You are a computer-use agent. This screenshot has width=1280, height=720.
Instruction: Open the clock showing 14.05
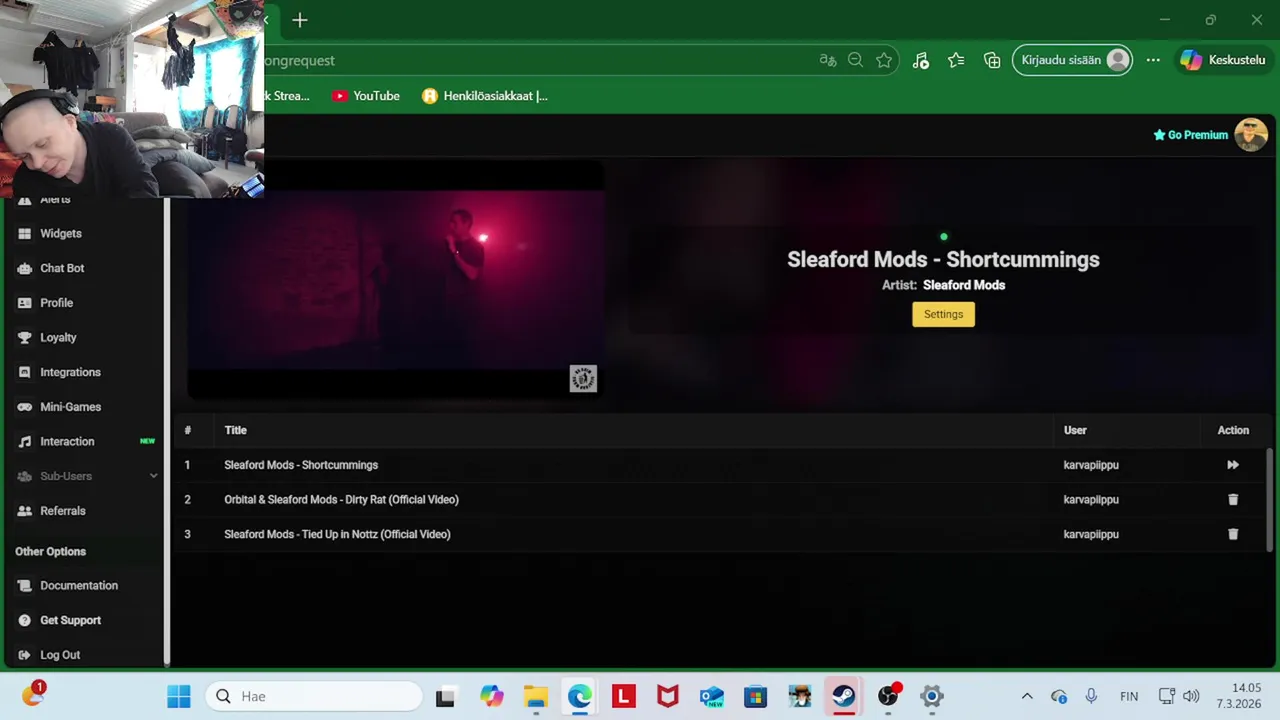pos(1238,696)
